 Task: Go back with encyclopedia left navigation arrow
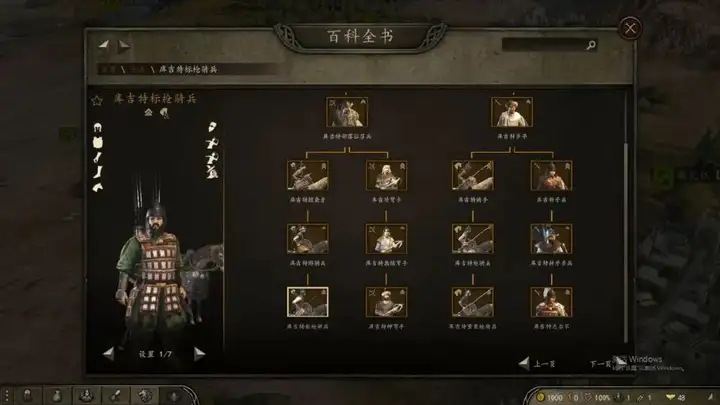coord(104,45)
